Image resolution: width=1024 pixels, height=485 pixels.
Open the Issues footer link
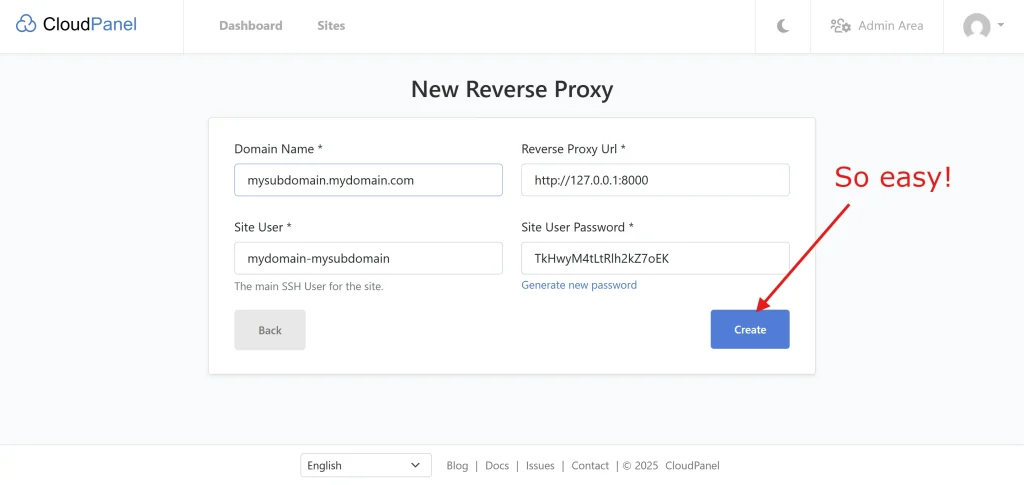point(540,466)
